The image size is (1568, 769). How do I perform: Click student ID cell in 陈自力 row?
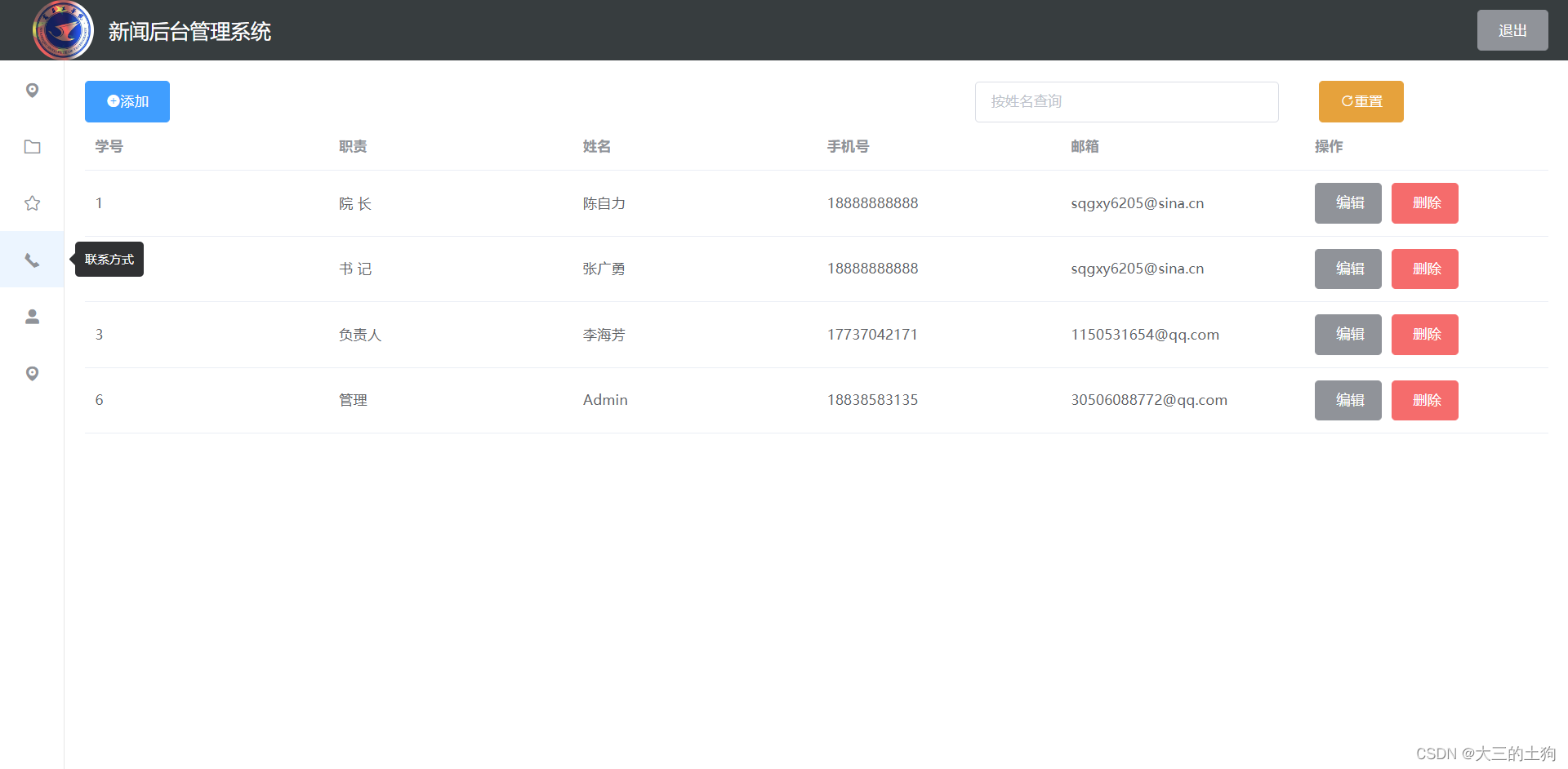point(99,203)
